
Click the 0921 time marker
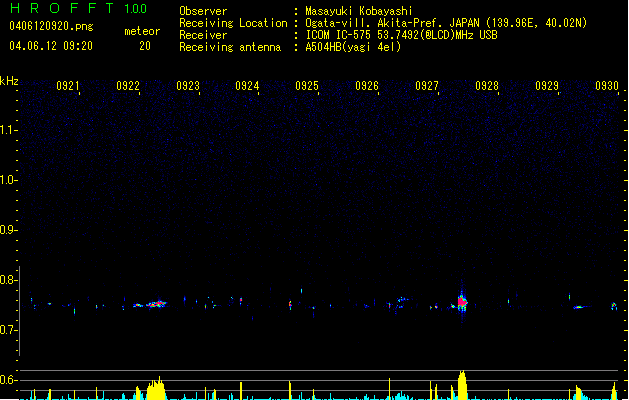(x=68, y=86)
